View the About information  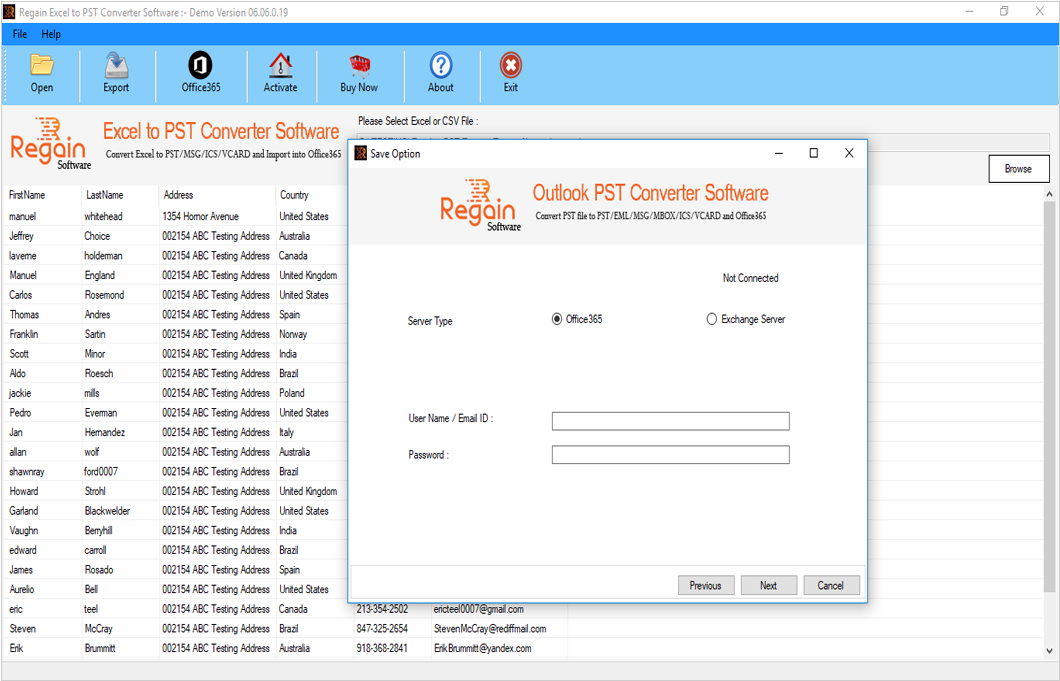pos(440,72)
